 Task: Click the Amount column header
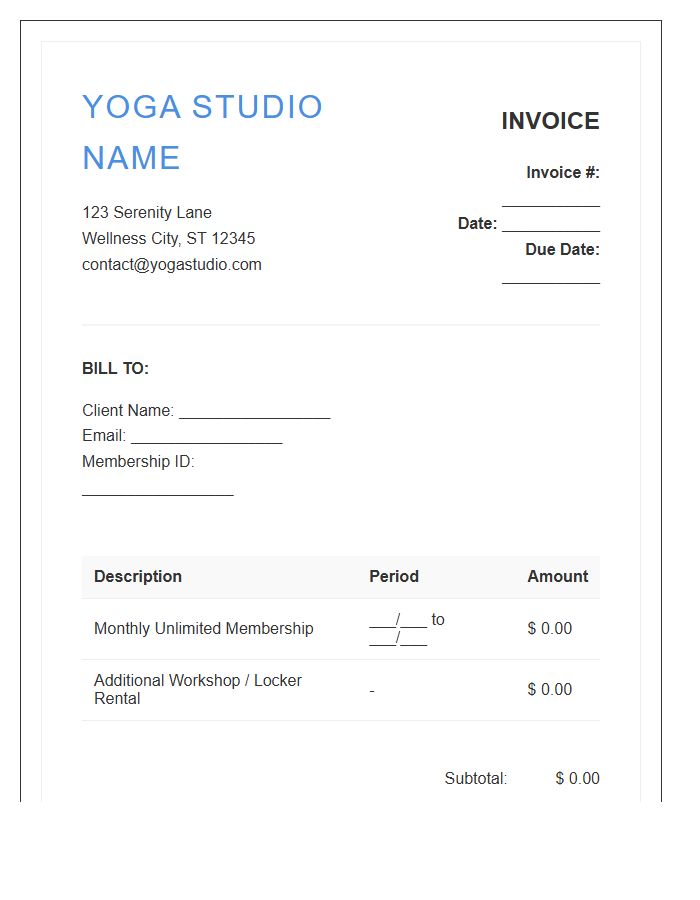pos(558,576)
